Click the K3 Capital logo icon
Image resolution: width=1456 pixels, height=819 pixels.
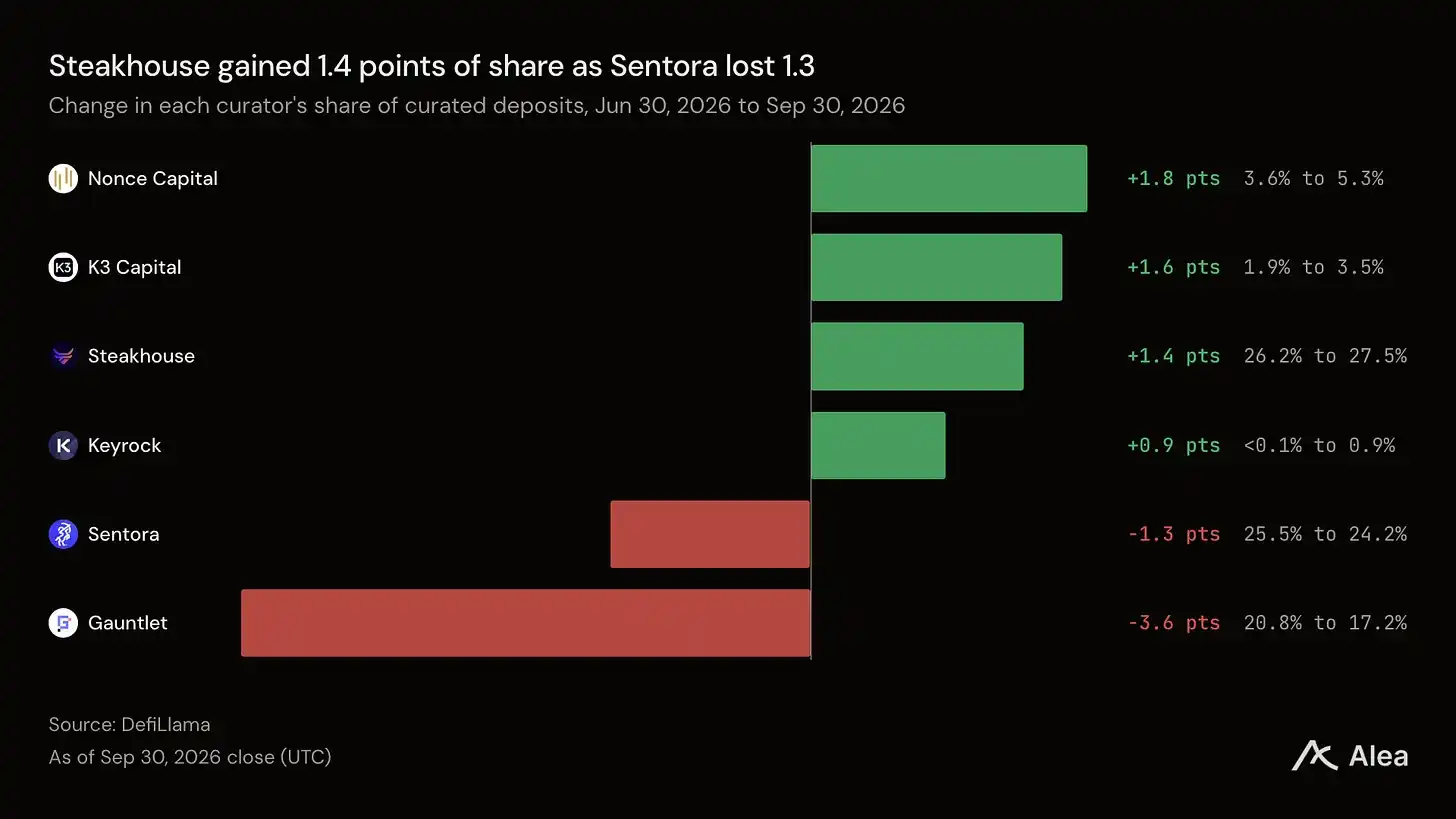pos(63,268)
